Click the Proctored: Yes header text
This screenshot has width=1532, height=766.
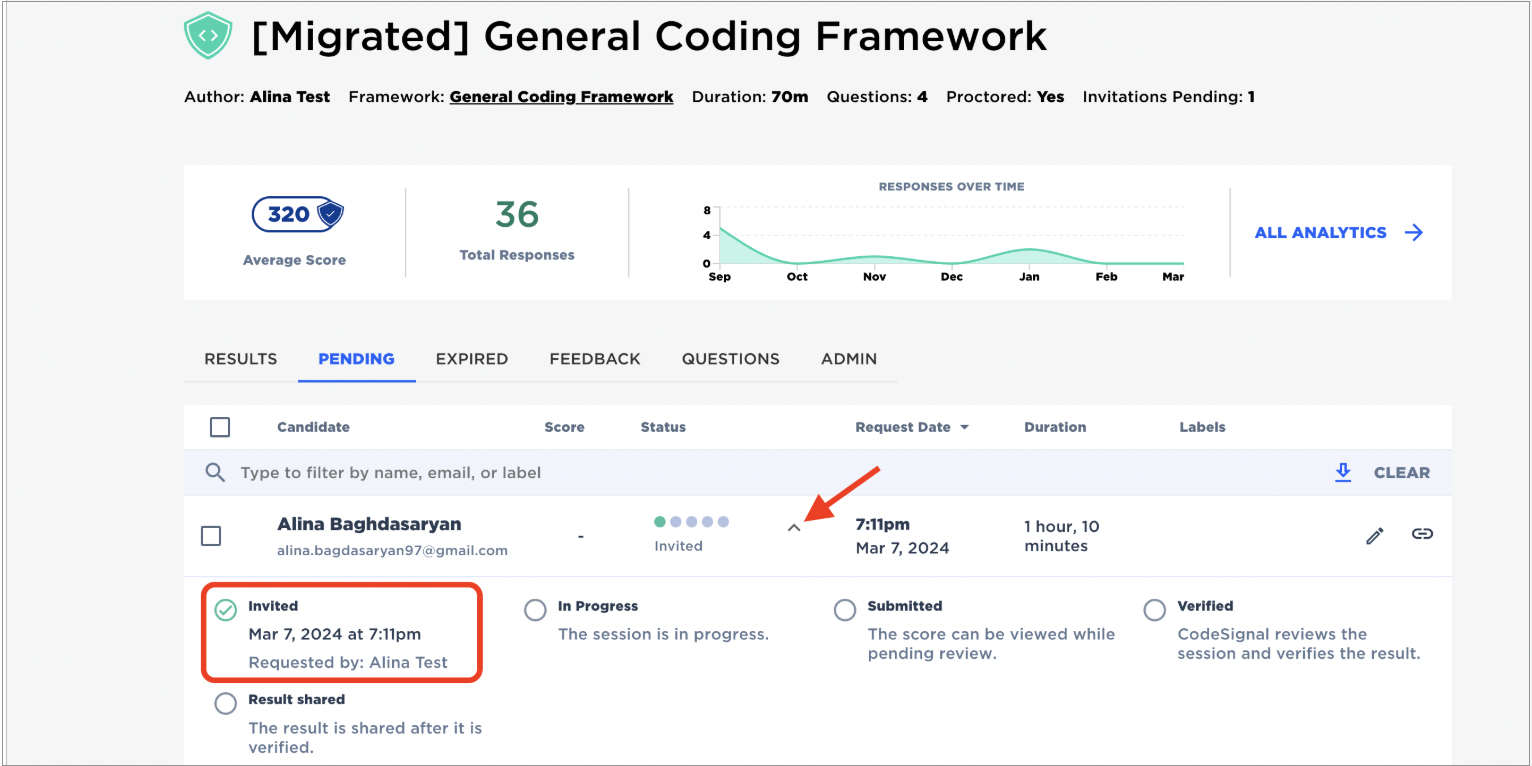pyautogui.click(x=1005, y=97)
